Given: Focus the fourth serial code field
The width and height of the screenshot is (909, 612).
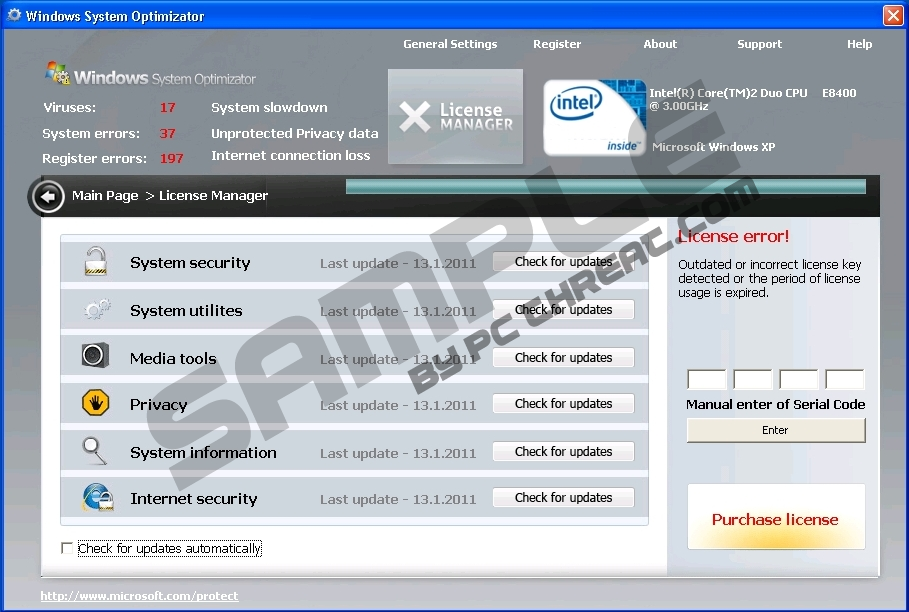Looking at the screenshot, I should click(845, 380).
